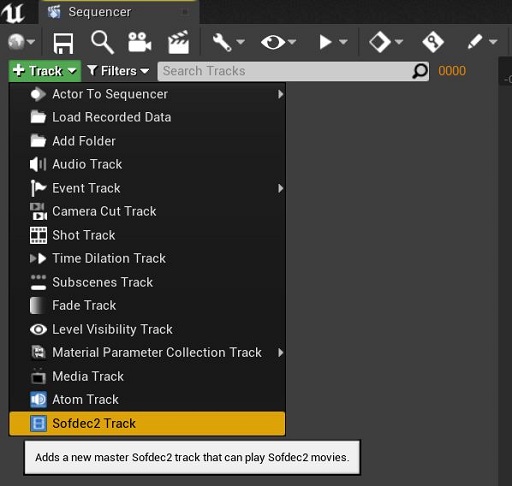The height and width of the screenshot is (486, 512).
Task: Add a Time Dilation Track
Action: pyautogui.click(x=147, y=258)
